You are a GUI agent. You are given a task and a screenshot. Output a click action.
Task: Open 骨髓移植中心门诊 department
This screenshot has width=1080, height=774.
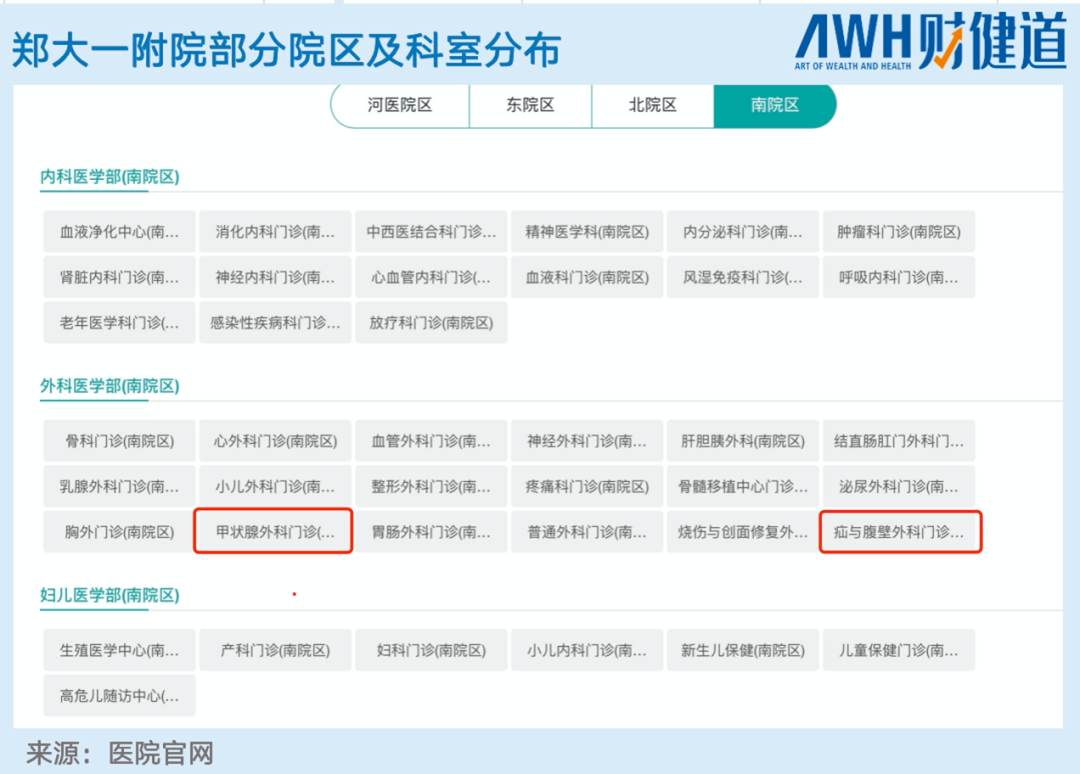pyautogui.click(x=742, y=487)
